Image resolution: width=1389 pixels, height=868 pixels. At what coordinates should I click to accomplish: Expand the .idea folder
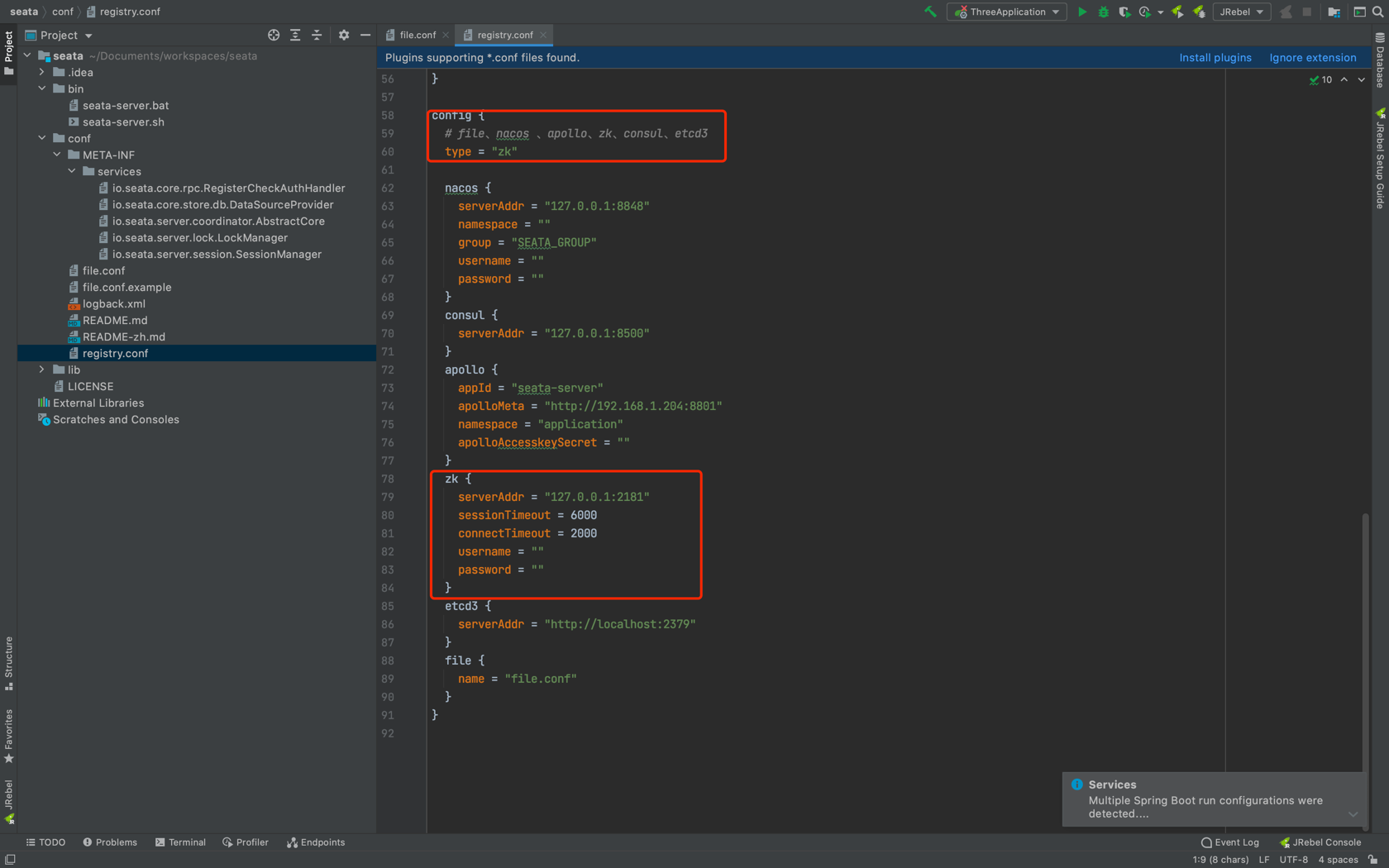(42, 72)
